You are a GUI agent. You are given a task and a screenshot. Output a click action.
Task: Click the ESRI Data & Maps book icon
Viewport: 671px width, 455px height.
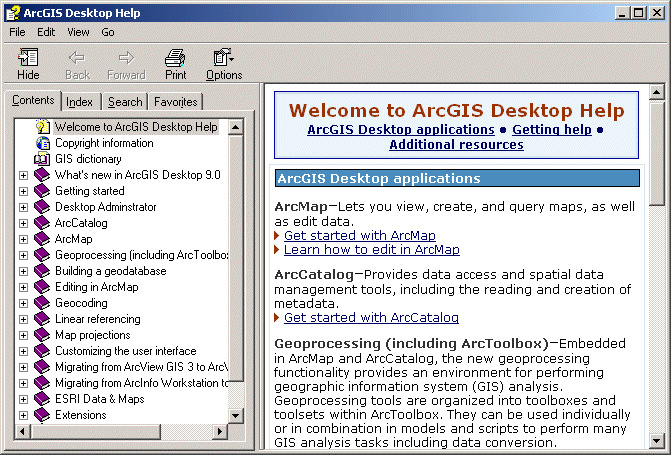tap(42, 399)
